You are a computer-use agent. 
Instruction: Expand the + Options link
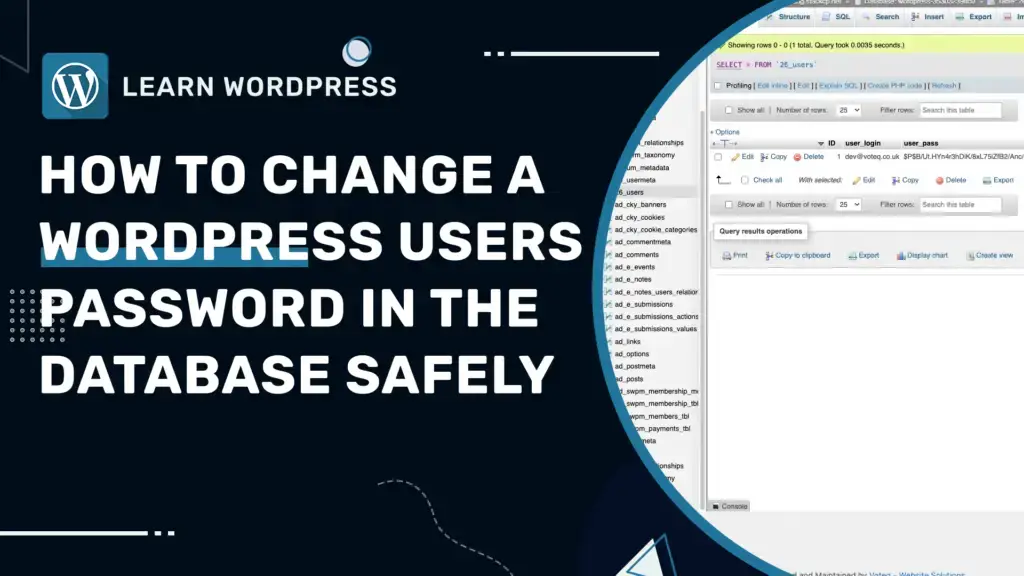pyautogui.click(x=725, y=132)
